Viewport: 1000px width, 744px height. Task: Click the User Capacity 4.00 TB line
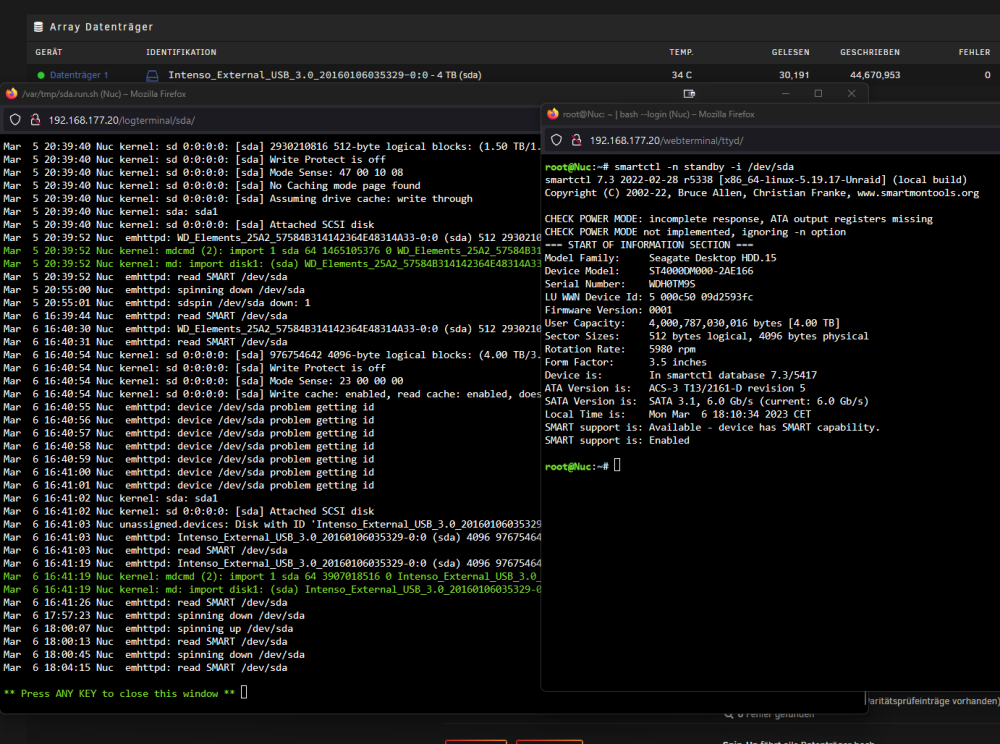click(692, 323)
